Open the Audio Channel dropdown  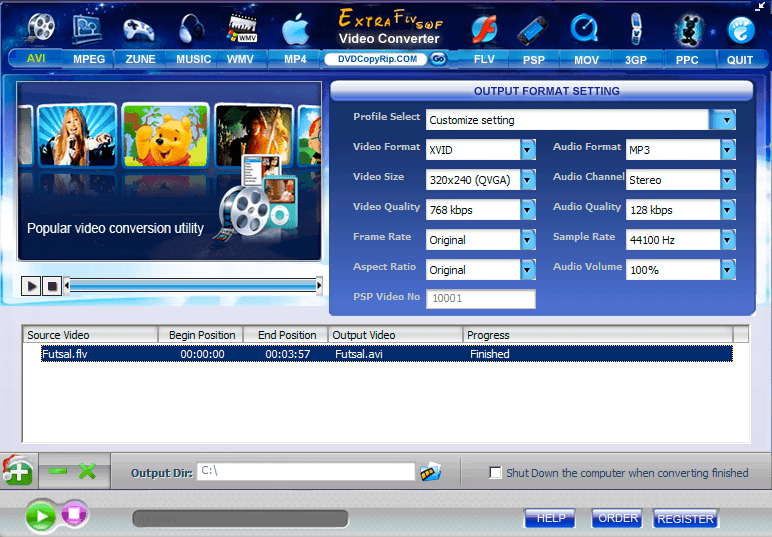(x=728, y=180)
